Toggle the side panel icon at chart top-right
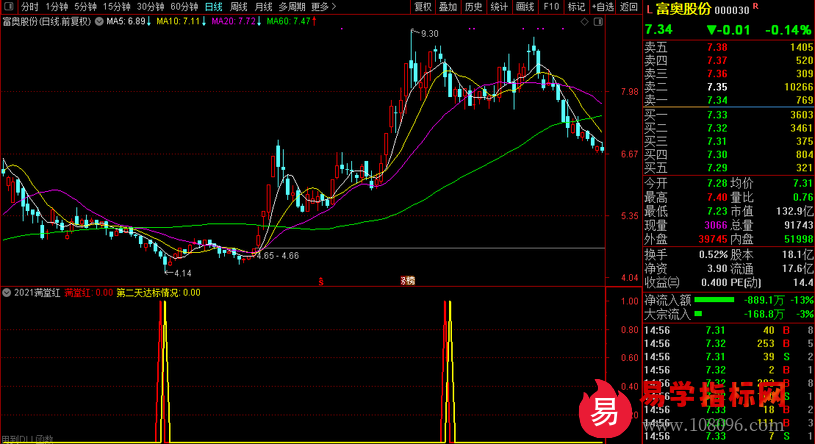Screen dimensions: 815x444 pos(598,21)
